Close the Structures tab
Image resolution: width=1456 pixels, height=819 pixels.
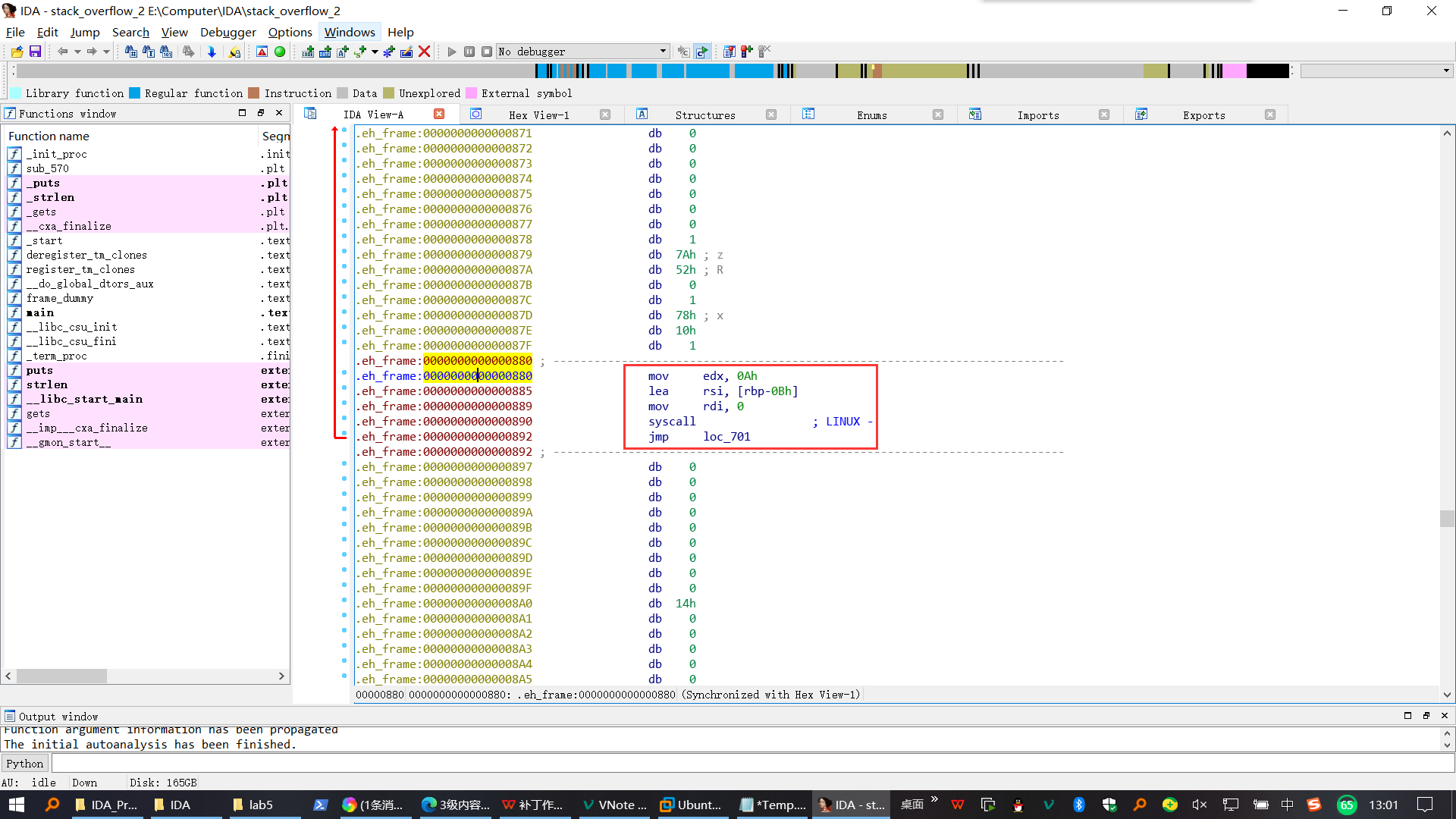point(771,115)
